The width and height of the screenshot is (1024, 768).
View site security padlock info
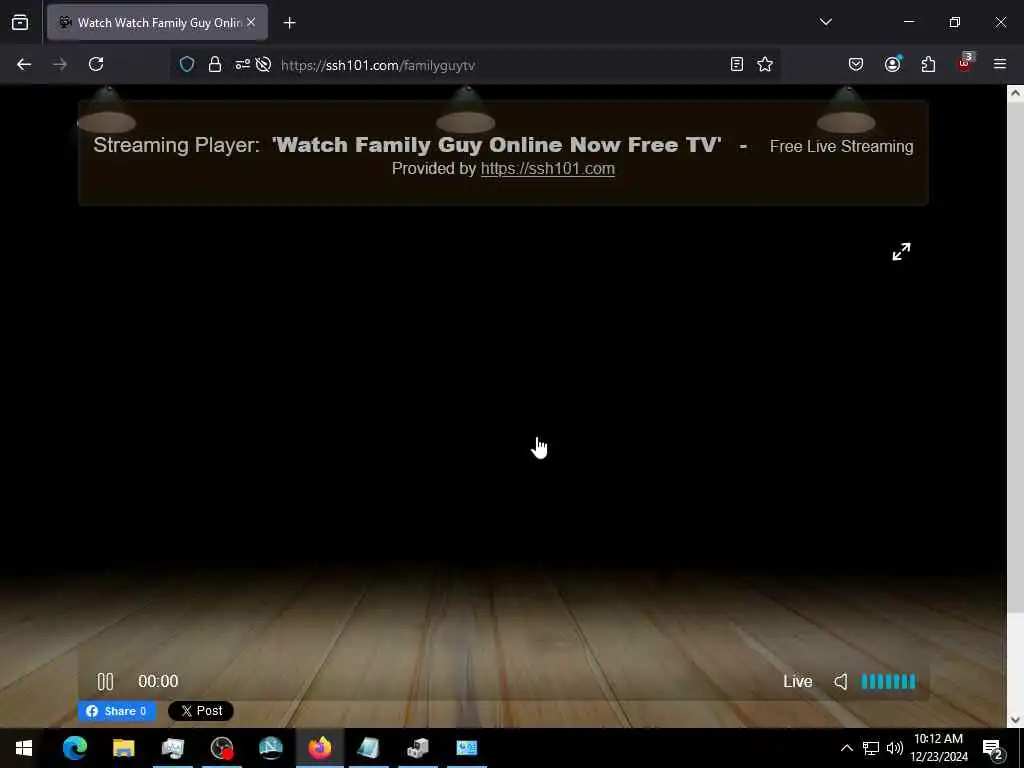click(215, 64)
